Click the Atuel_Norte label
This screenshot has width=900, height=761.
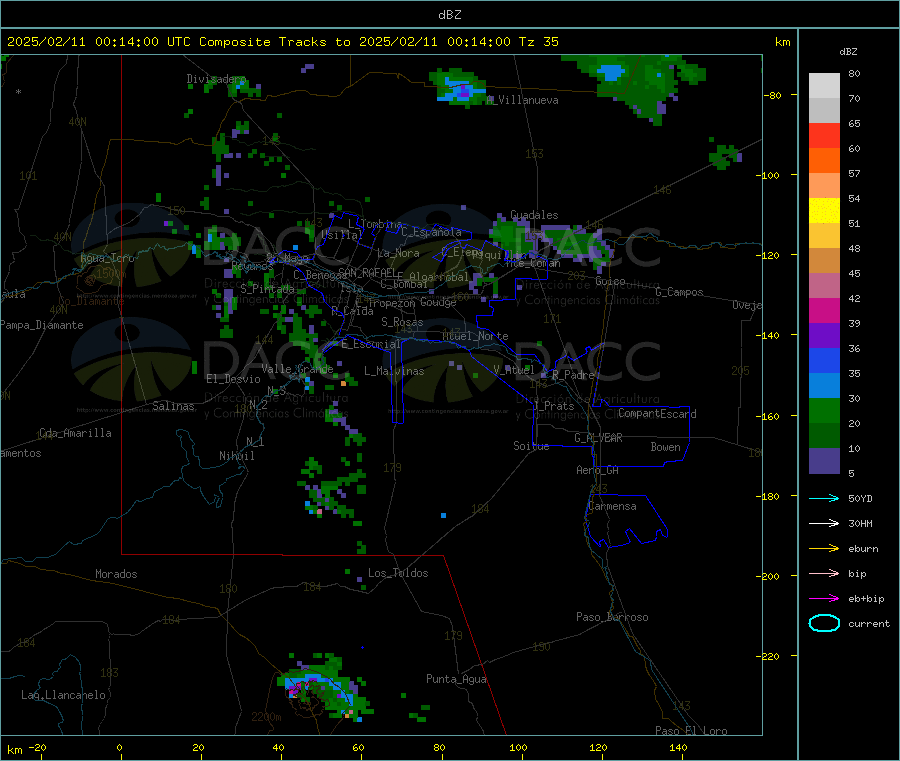point(475,336)
